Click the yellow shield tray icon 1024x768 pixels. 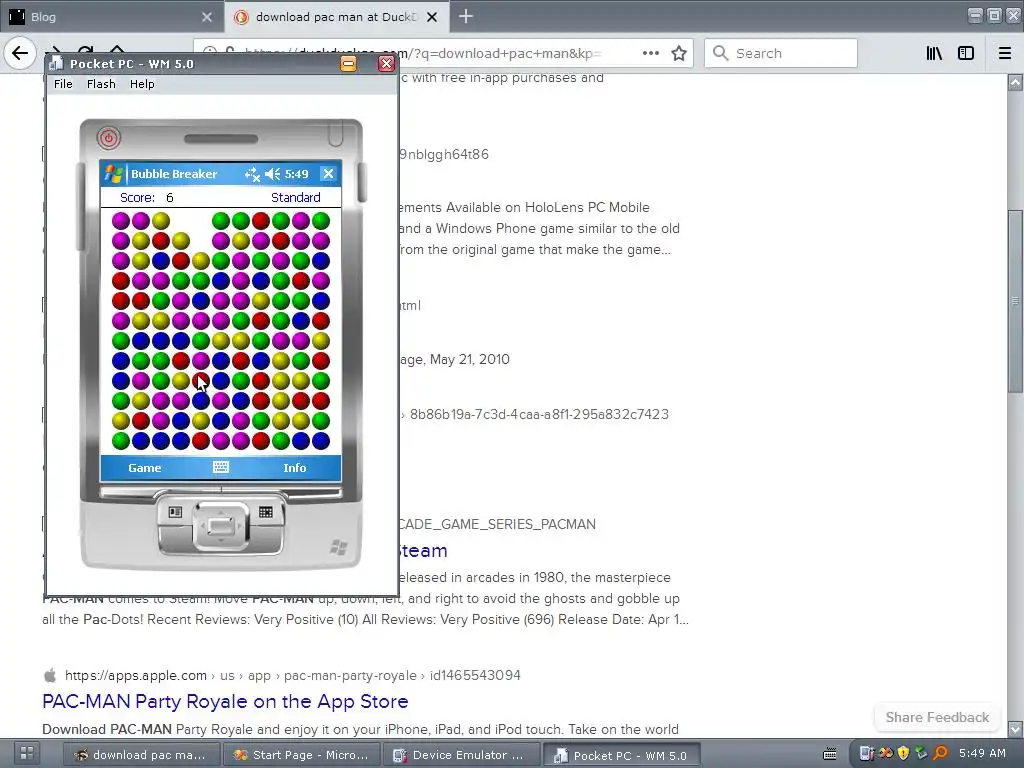904,753
